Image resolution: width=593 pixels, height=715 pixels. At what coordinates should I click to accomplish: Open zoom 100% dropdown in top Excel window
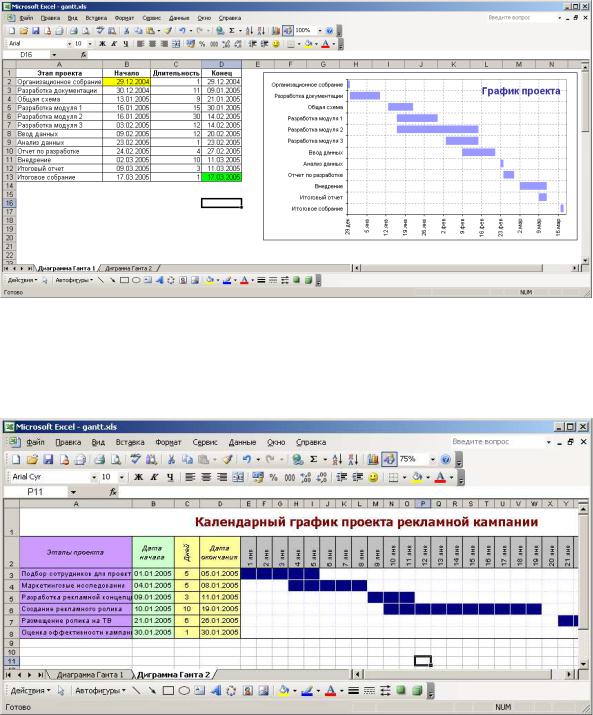(x=320, y=31)
